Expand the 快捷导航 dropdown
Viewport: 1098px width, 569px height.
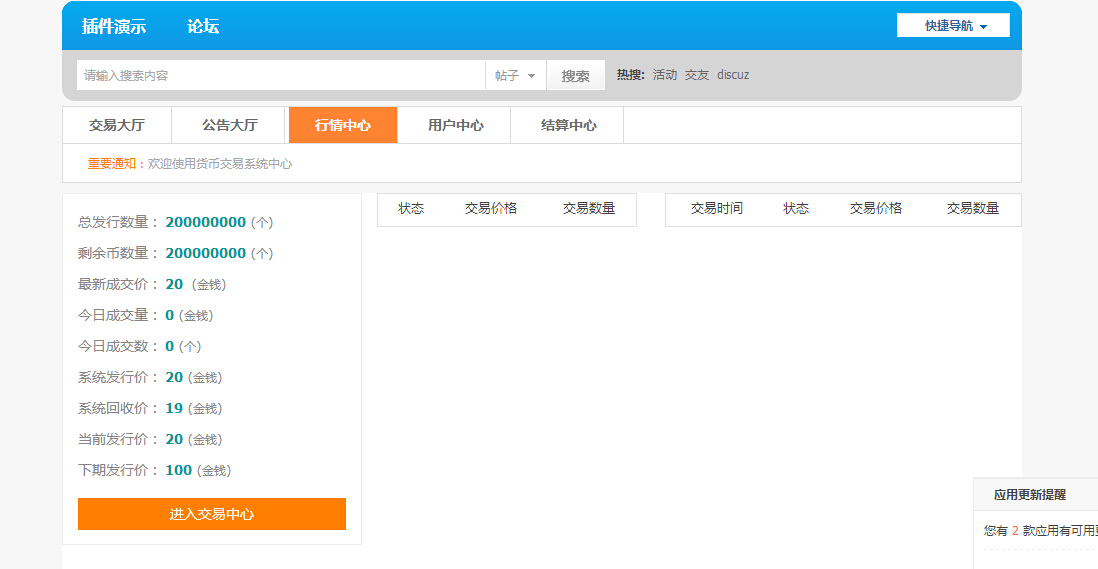pyautogui.click(x=953, y=25)
